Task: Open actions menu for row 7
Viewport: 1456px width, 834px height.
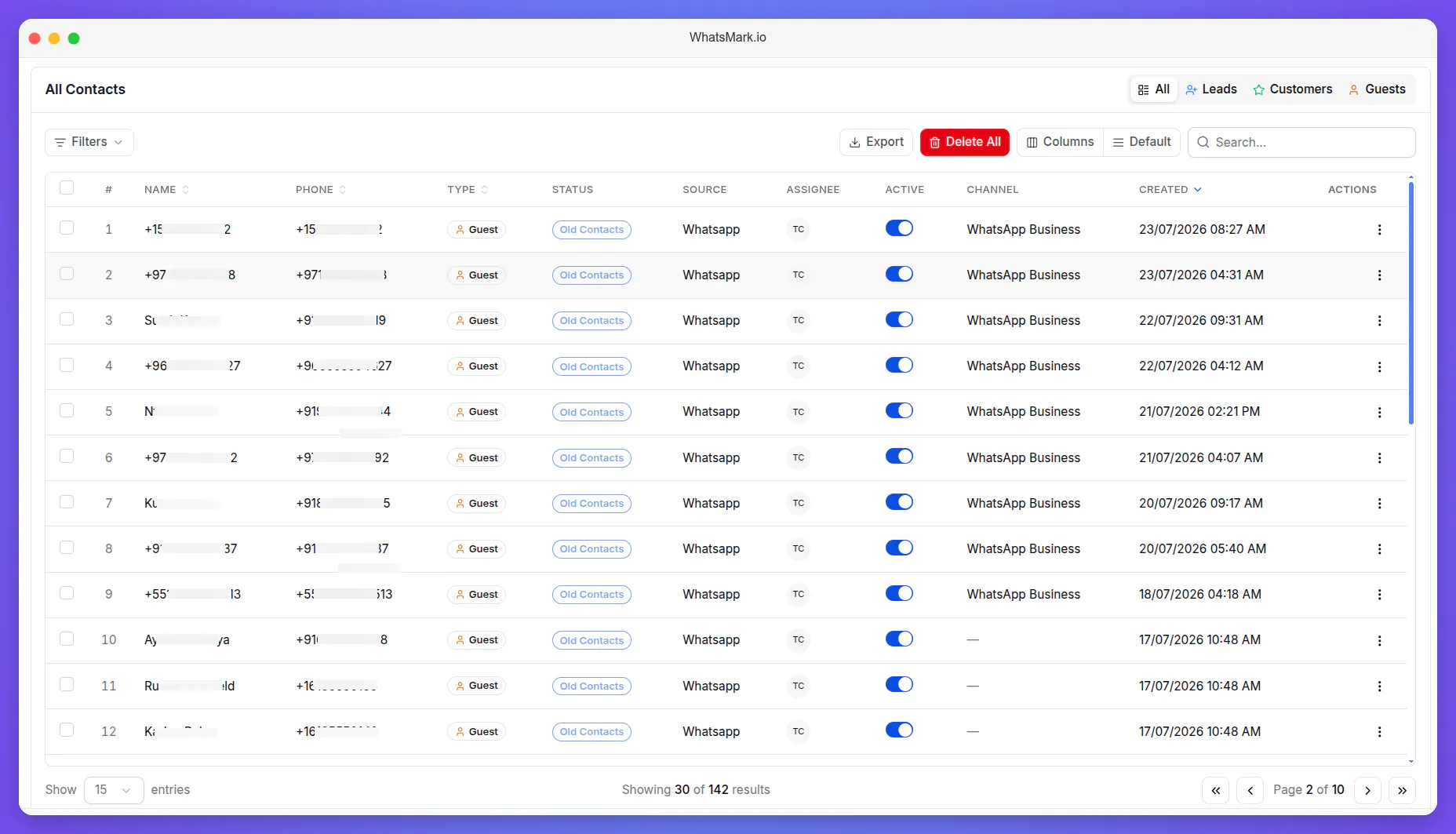Action: [1379, 503]
